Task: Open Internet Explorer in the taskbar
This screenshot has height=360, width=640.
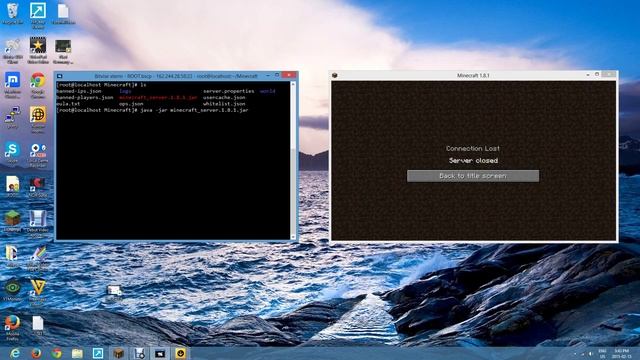Action: pos(15,353)
